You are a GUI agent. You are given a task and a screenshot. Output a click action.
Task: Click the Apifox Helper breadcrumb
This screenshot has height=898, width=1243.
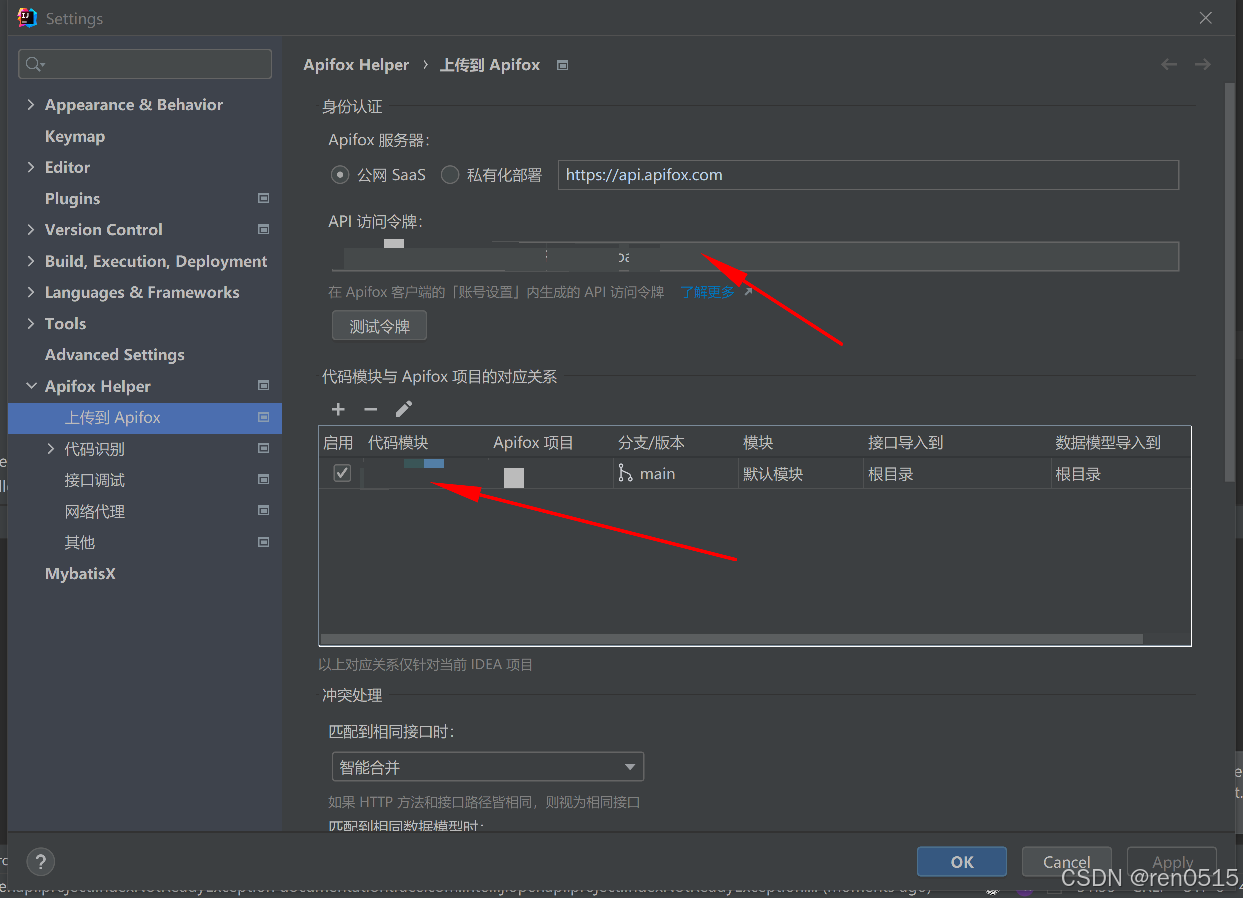click(x=356, y=64)
